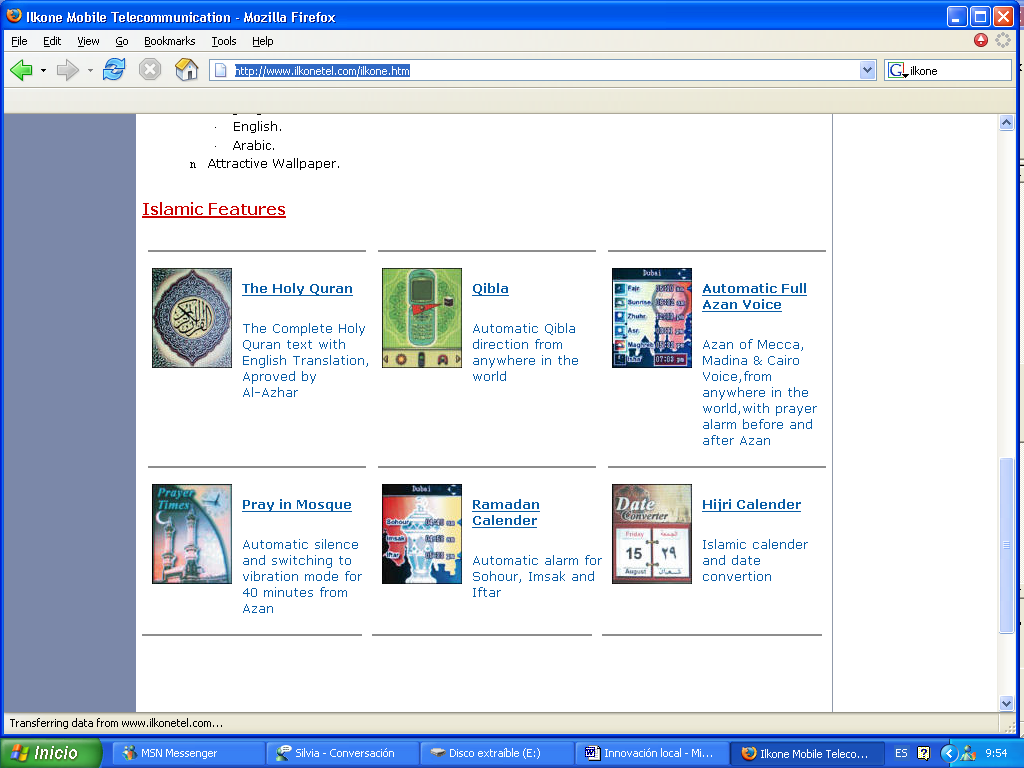Click the red update notification icon
1024x768 pixels.
[981, 40]
